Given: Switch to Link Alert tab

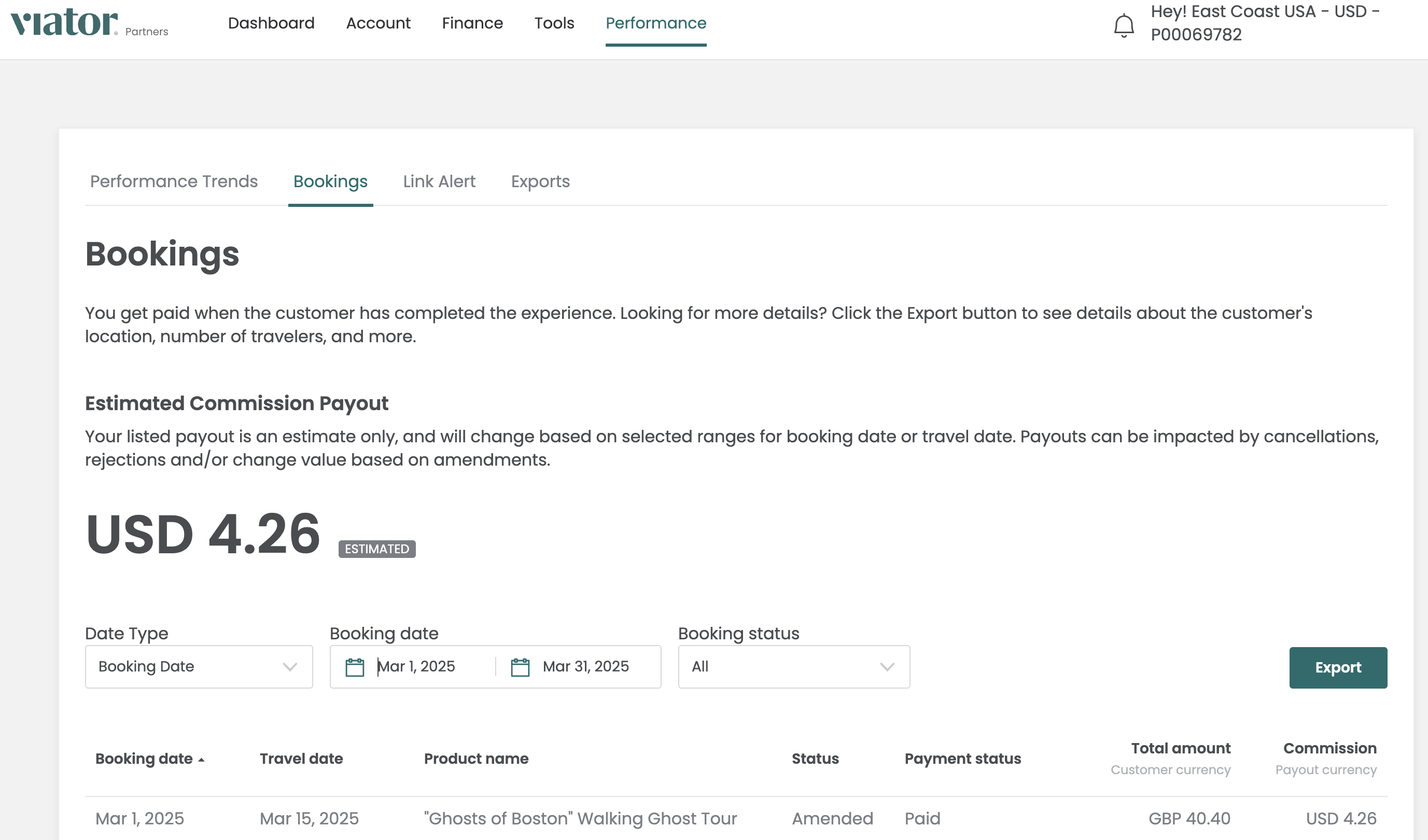Looking at the screenshot, I should [439, 181].
